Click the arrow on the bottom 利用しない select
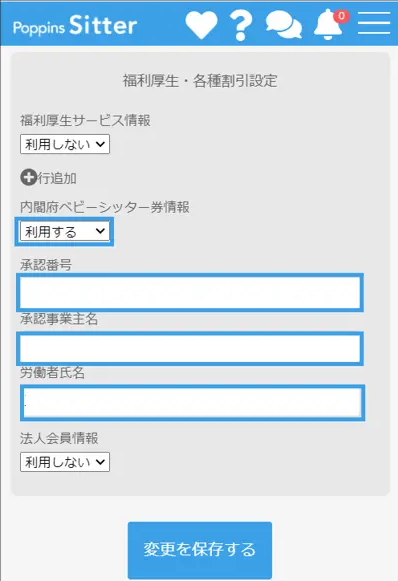398x581 pixels. [100, 462]
